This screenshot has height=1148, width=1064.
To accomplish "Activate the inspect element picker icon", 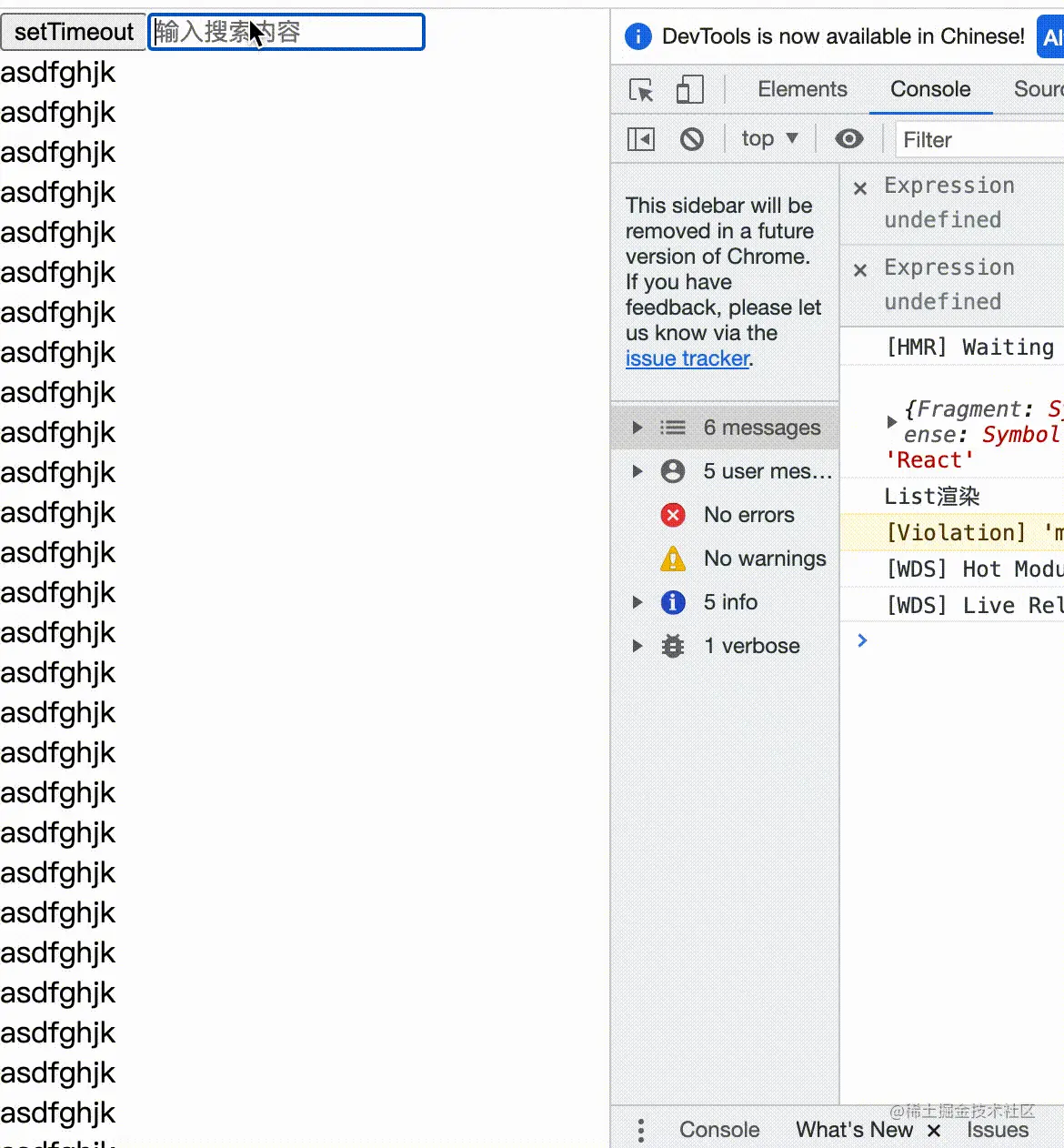I will coord(641,89).
